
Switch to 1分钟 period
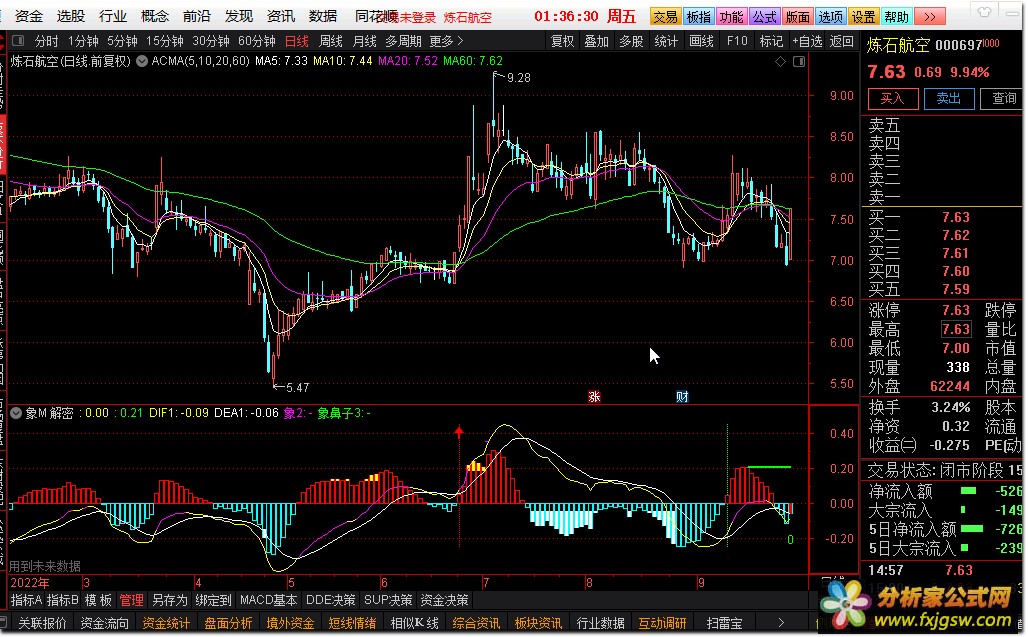pyautogui.click(x=83, y=41)
